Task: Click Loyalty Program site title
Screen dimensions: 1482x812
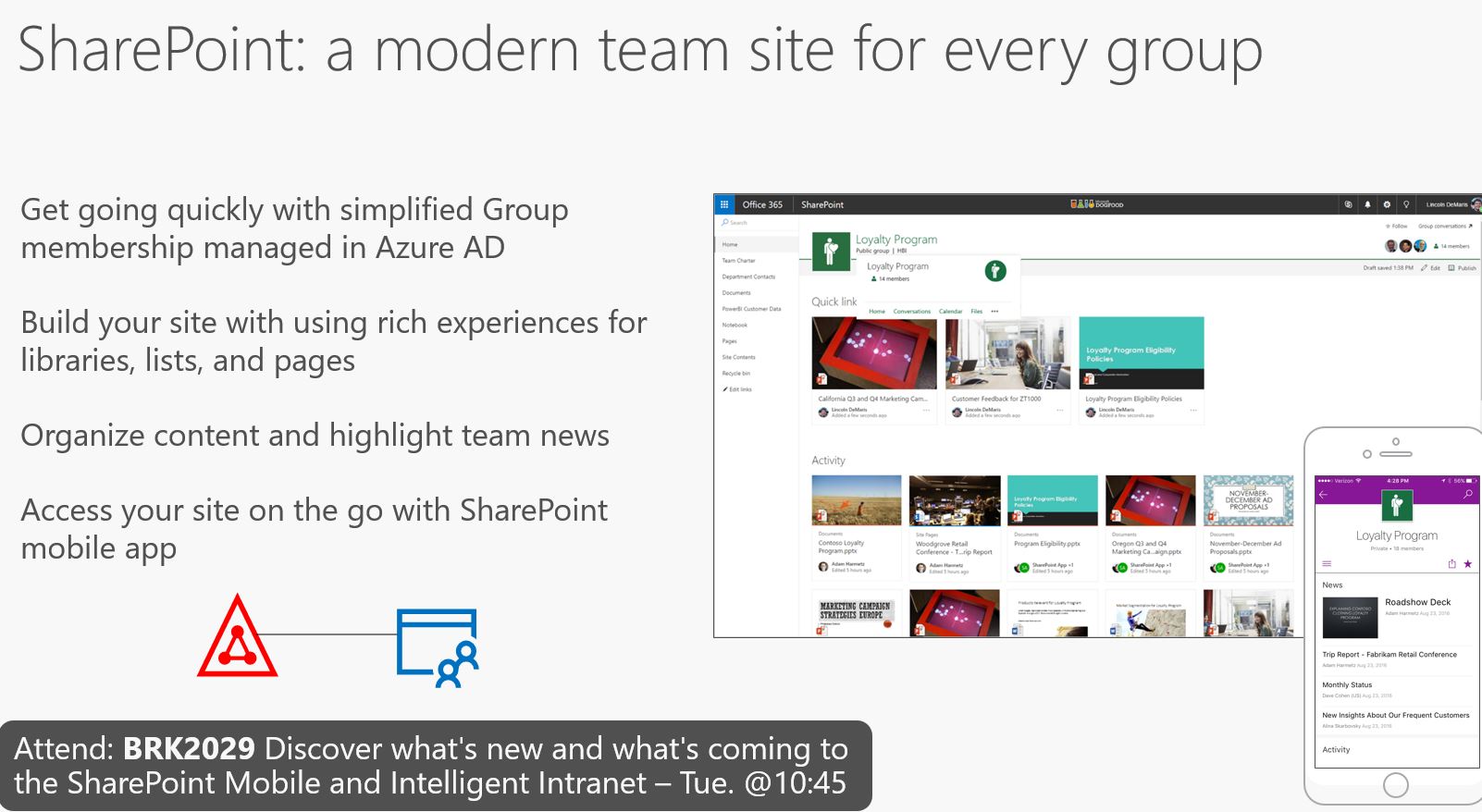Action: click(x=896, y=240)
